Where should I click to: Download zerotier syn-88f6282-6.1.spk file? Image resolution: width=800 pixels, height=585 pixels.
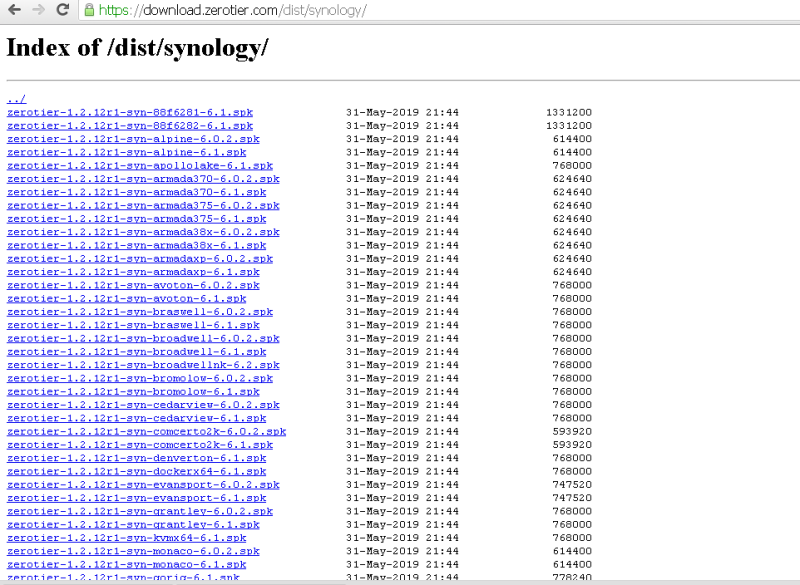pos(129,126)
